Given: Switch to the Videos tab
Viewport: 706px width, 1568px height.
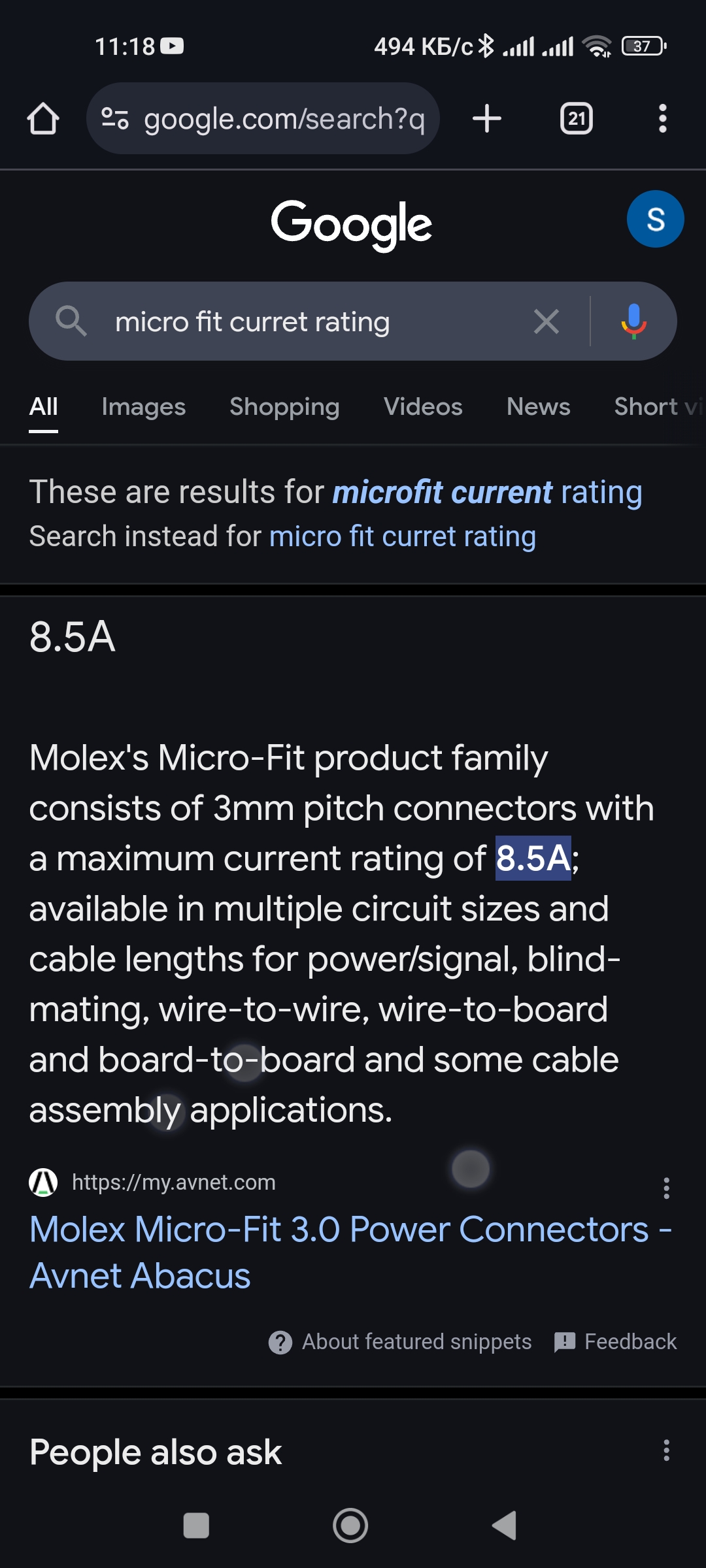Looking at the screenshot, I should tap(423, 407).
